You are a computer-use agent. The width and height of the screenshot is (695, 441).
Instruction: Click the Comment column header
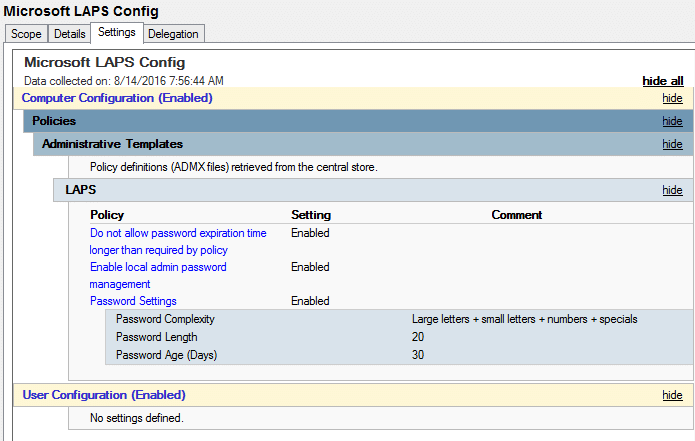click(517, 215)
